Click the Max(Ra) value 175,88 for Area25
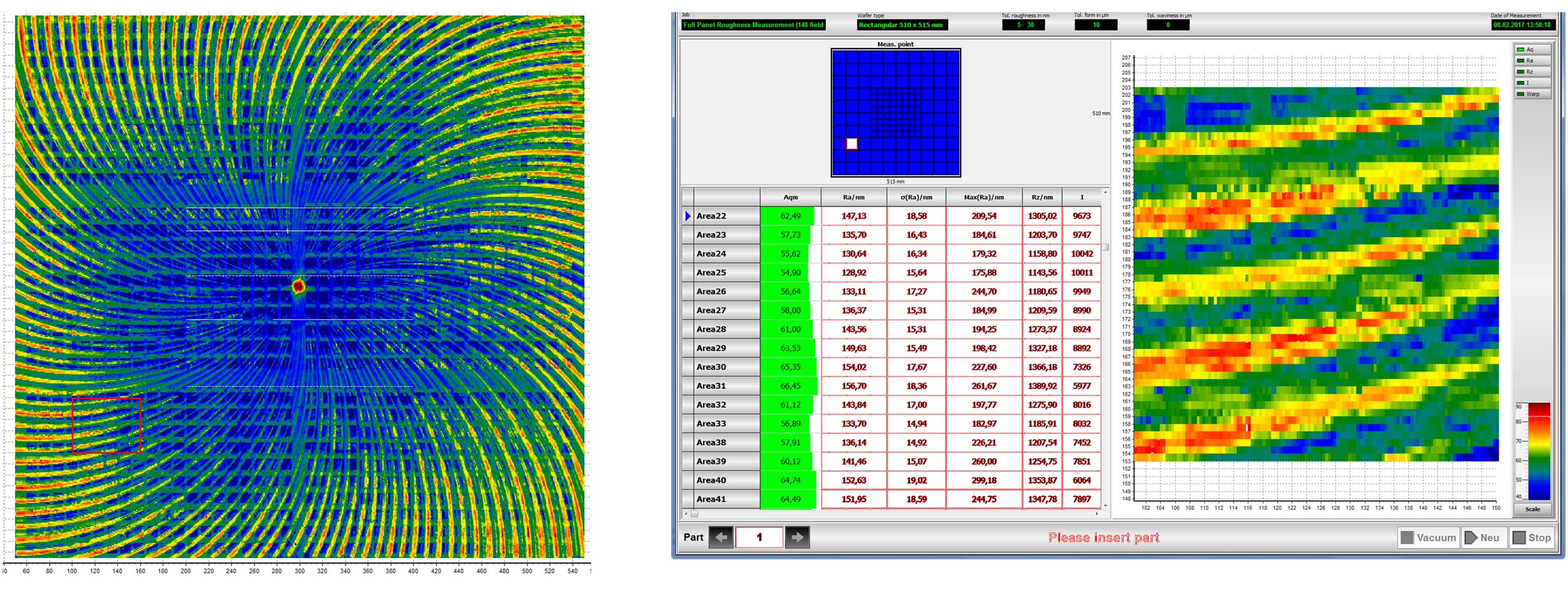Viewport: 1568px width, 592px height. click(x=984, y=273)
